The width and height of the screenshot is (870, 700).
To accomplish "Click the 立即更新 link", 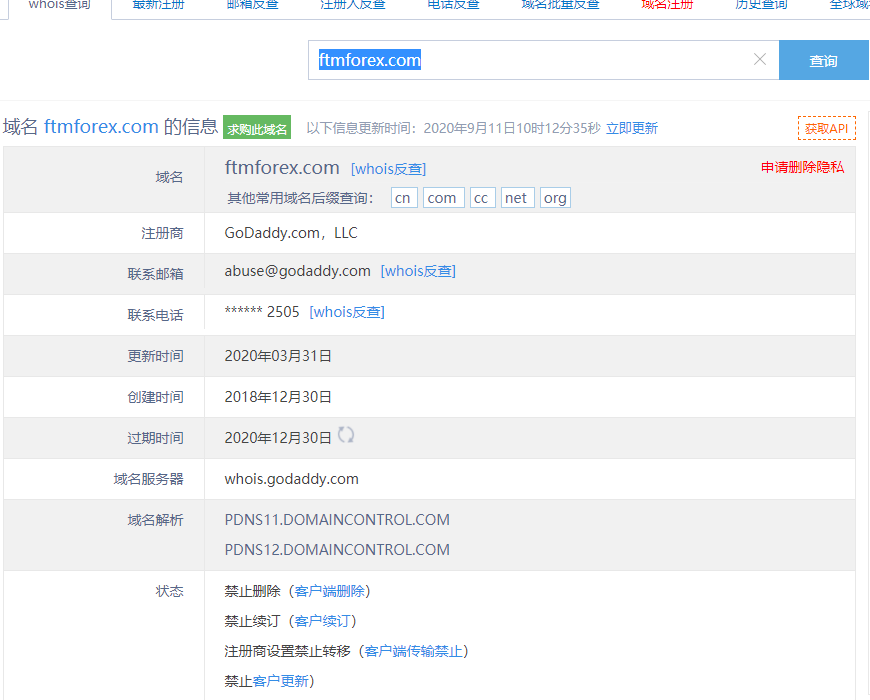I will (x=631, y=128).
